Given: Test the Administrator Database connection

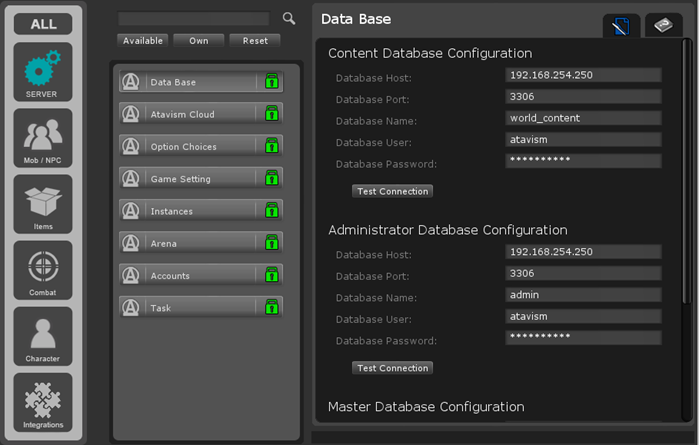Looking at the screenshot, I should 392,368.
